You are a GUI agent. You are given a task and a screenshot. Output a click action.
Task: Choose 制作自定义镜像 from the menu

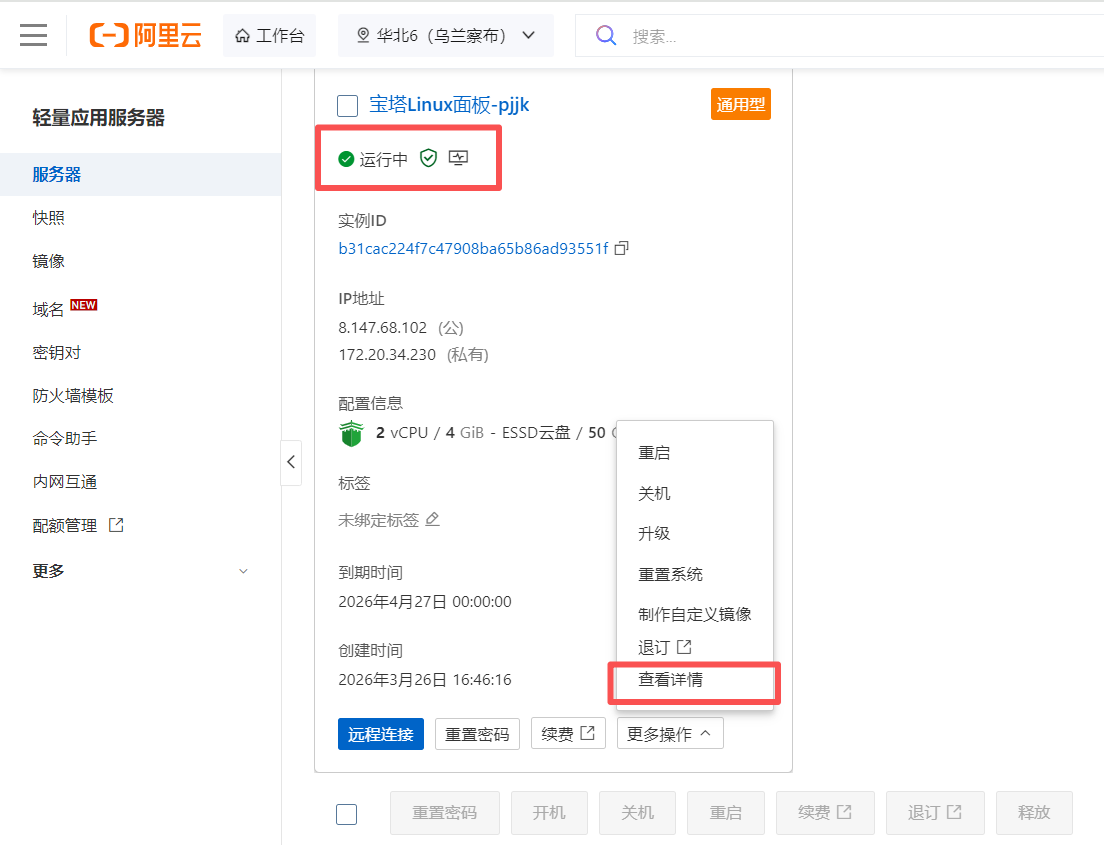[695, 614]
